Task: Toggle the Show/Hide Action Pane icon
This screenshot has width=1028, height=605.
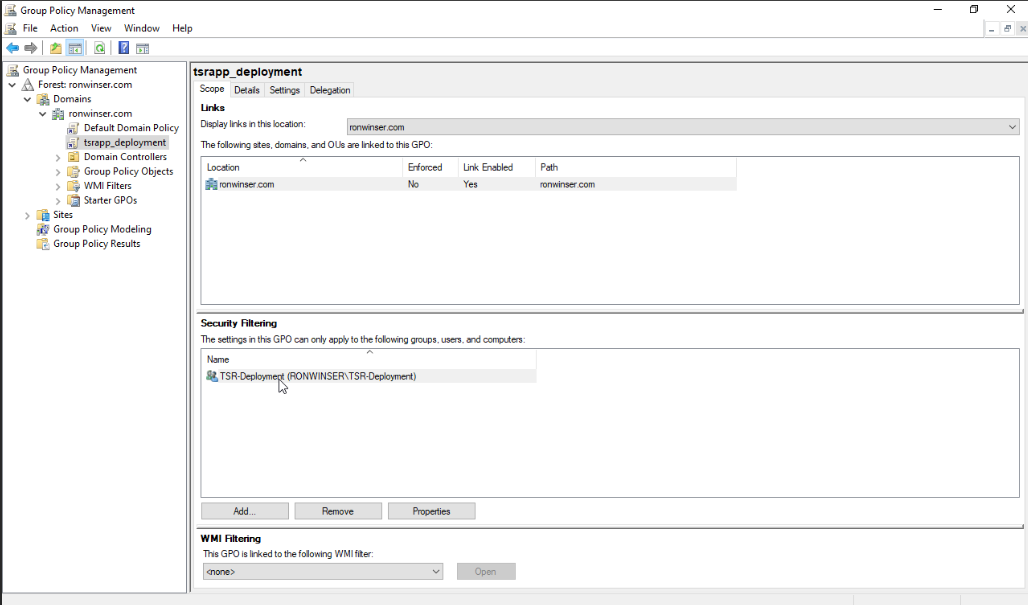Action: (x=143, y=48)
